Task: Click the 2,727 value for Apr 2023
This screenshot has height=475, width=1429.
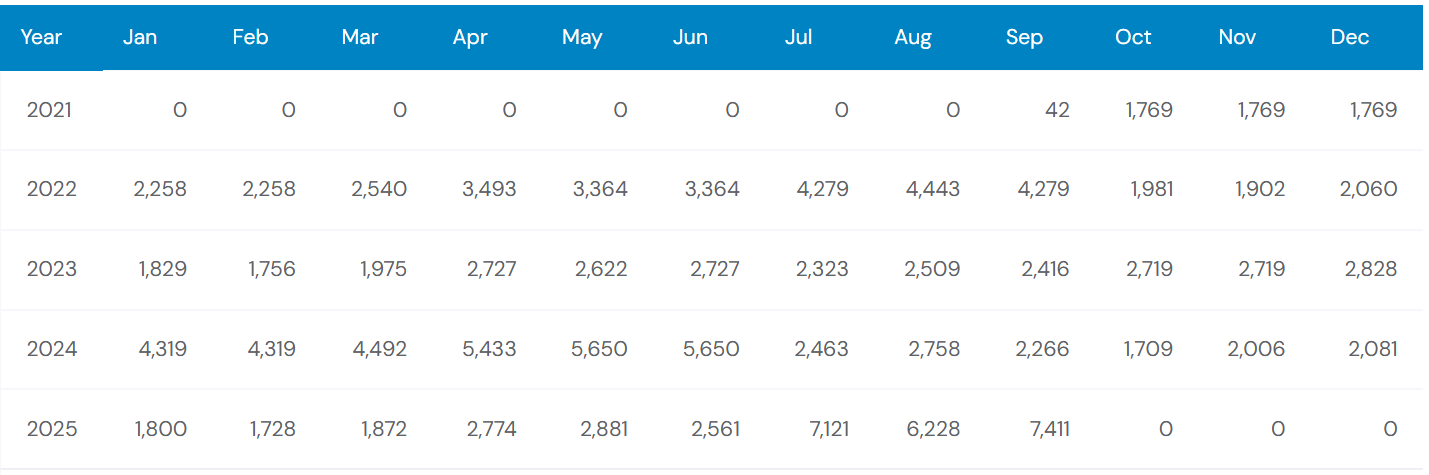Action: (490, 269)
